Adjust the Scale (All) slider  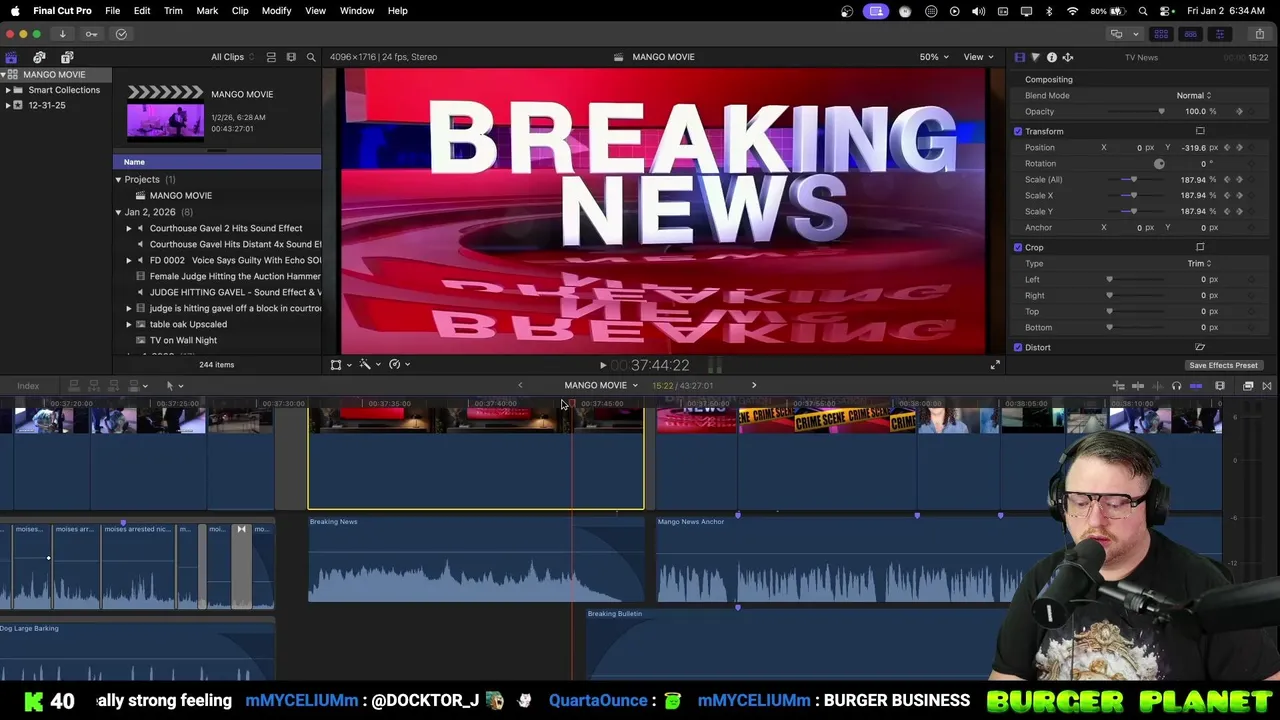click(x=1133, y=180)
